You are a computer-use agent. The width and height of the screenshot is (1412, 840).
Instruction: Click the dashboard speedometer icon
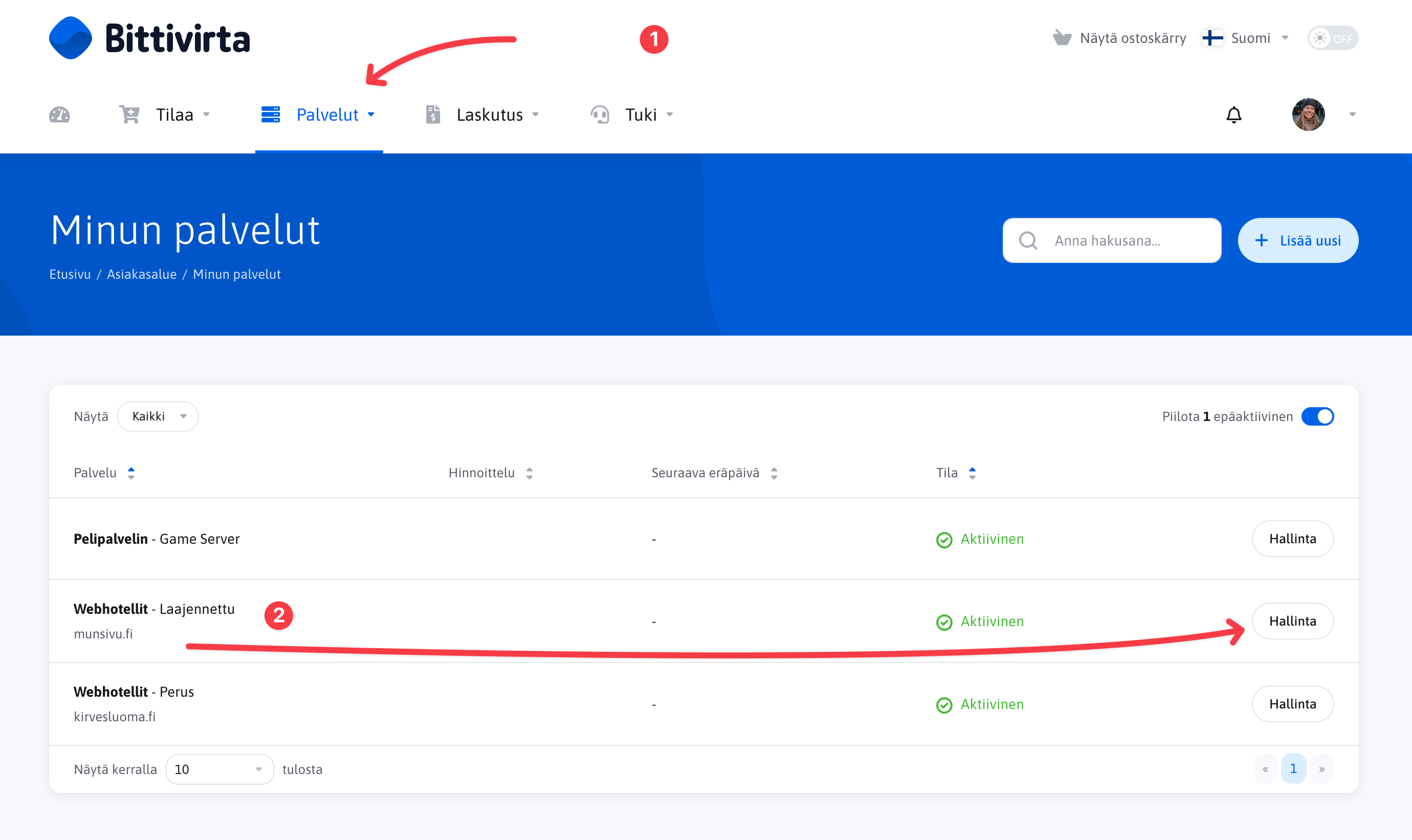pyautogui.click(x=59, y=115)
